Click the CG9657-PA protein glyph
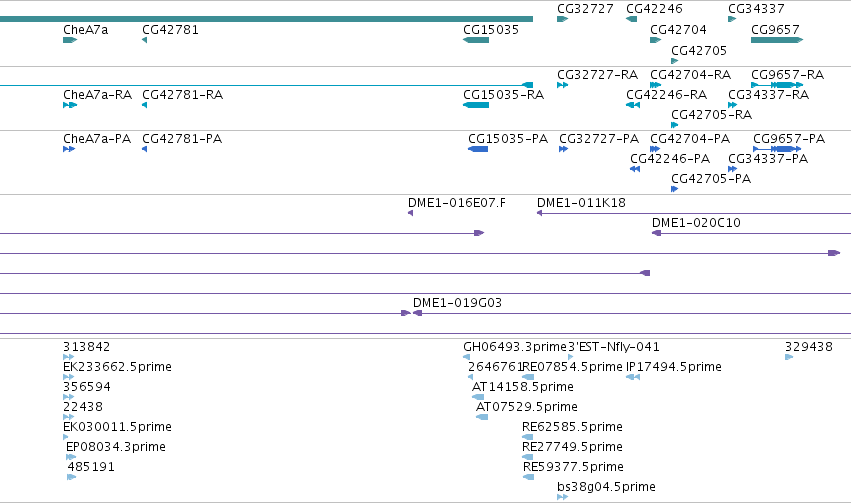Screen dimensions: 851x503 click(777, 149)
